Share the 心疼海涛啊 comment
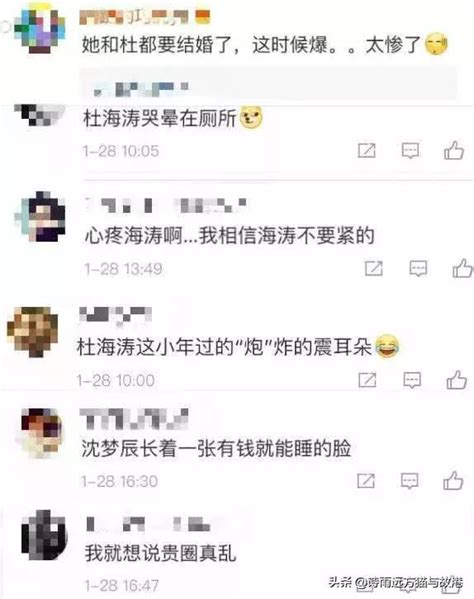The image size is (474, 599). [x=374, y=269]
